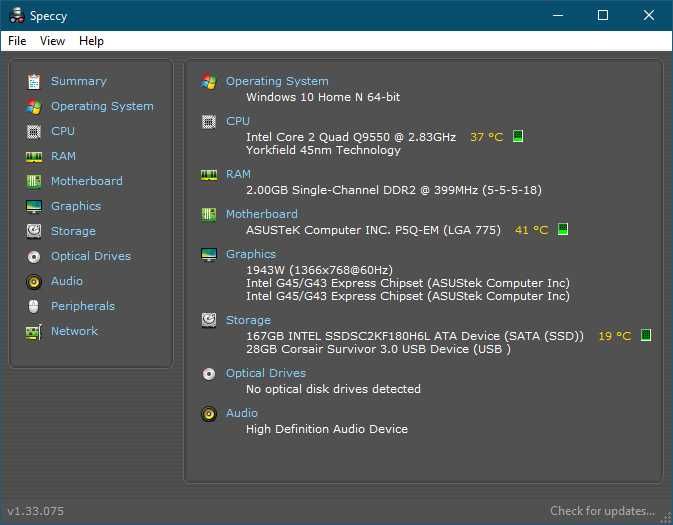This screenshot has height=525, width=673.
Task: Click version number v1.33.075 in status bar
Action: (36, 511)
